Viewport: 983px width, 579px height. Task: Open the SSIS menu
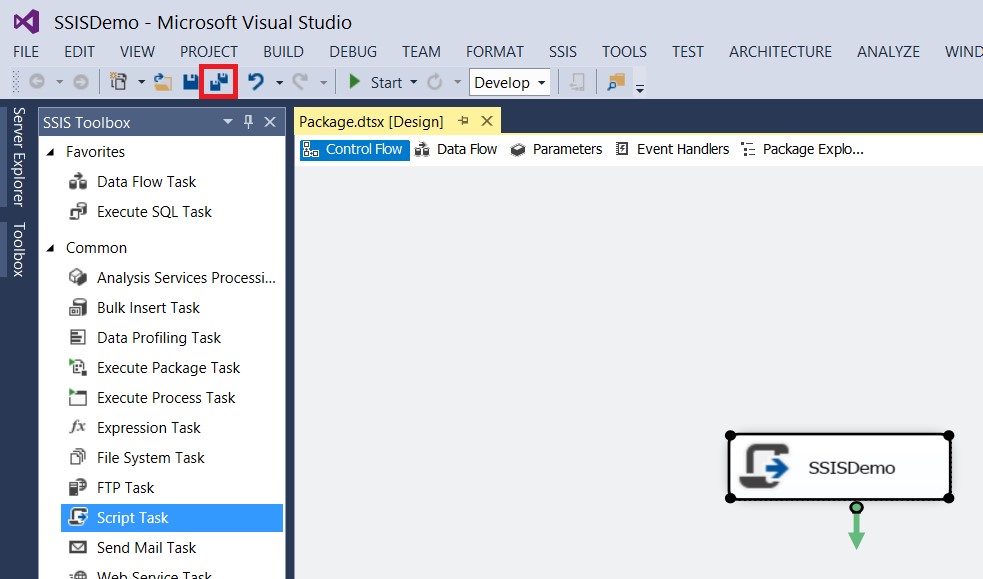[x=562, y=51]
